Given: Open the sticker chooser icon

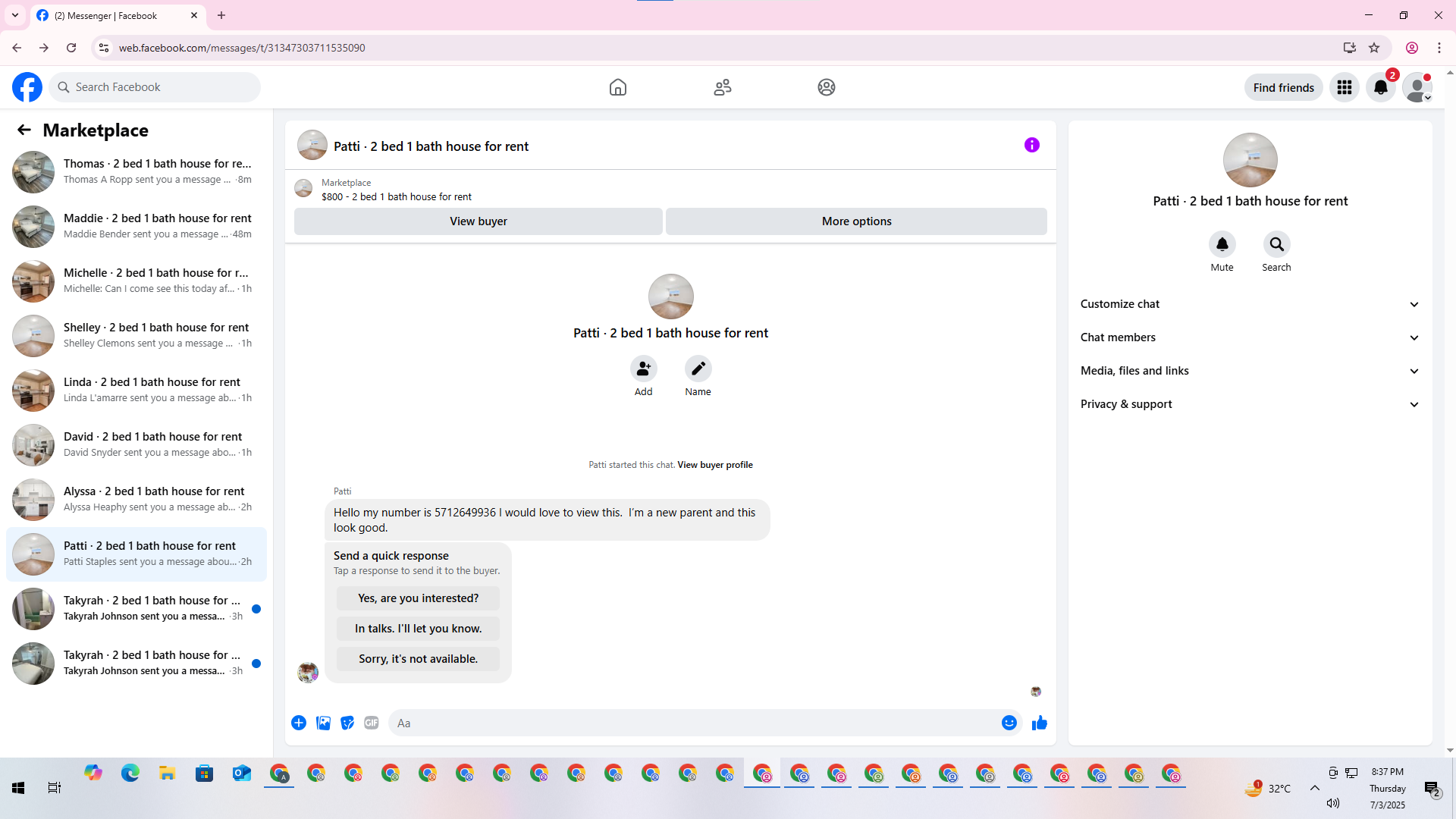Looking at the screenshot, I should coord(347,723).
